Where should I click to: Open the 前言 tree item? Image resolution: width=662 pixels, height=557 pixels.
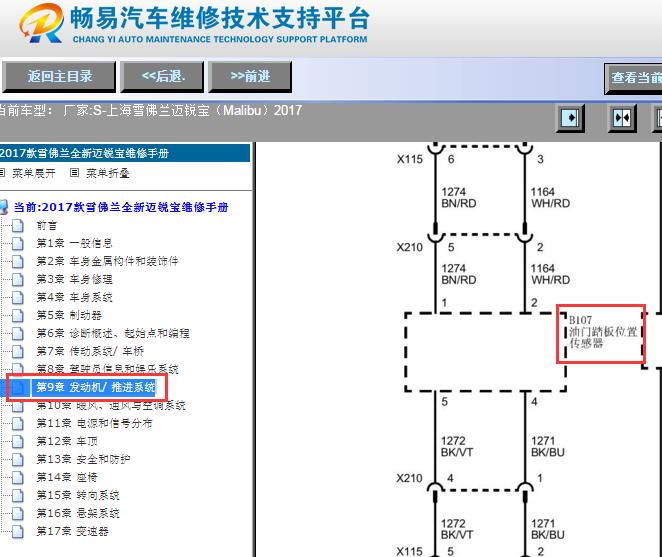(x=46, y=226)
